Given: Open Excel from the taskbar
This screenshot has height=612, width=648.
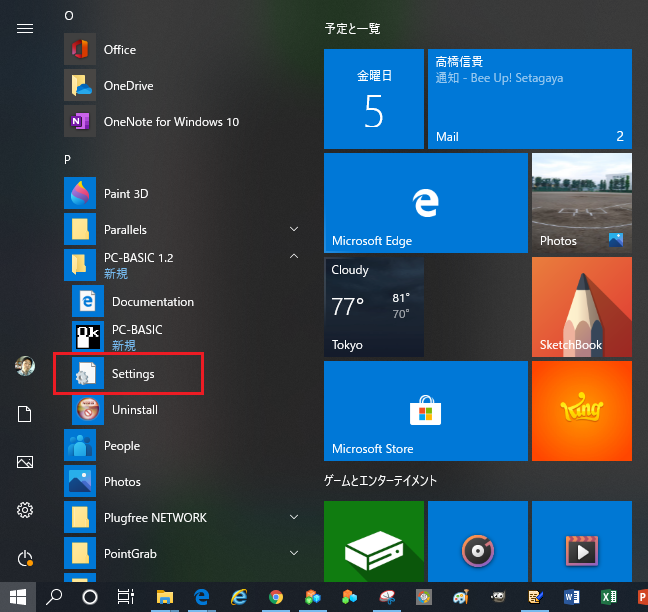Looking at the screenshot, I should click(x=609, y=597).
